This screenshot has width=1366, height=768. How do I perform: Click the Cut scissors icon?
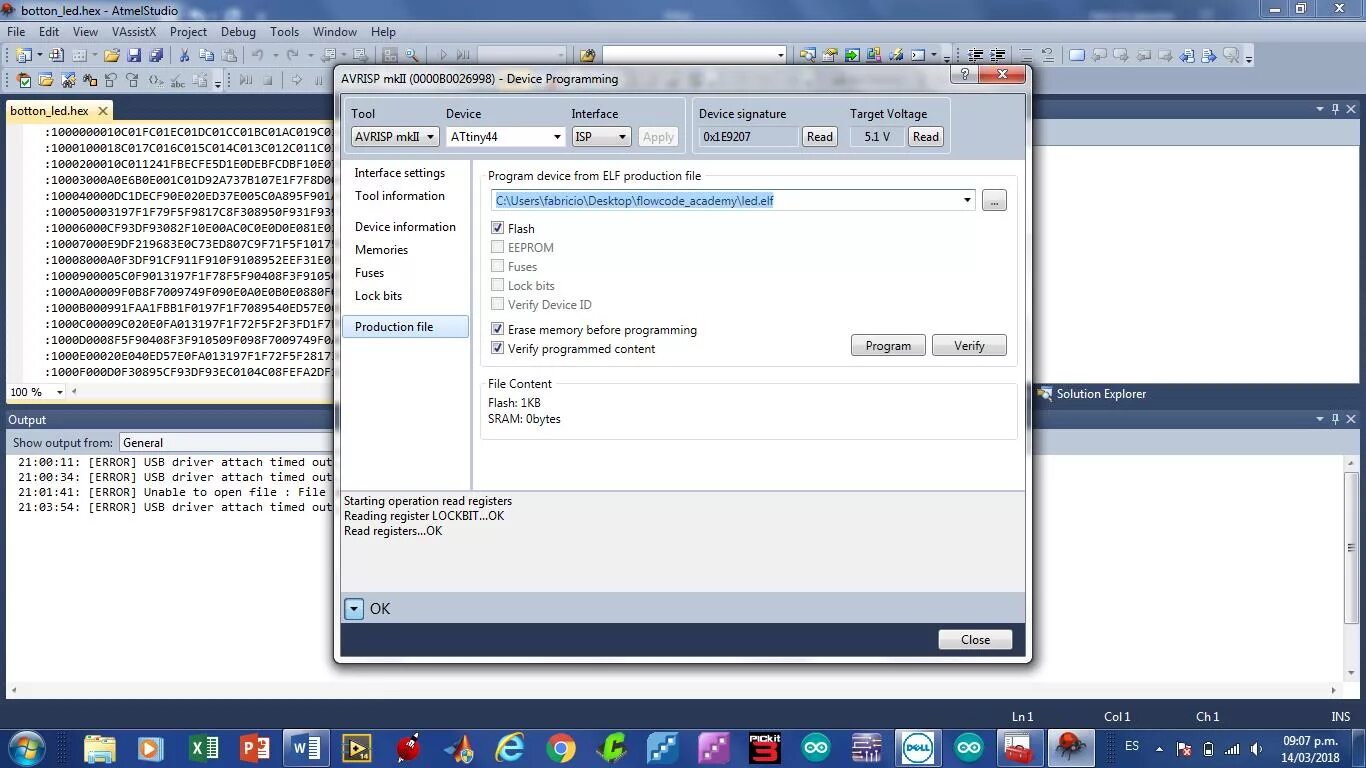point(184,55)
